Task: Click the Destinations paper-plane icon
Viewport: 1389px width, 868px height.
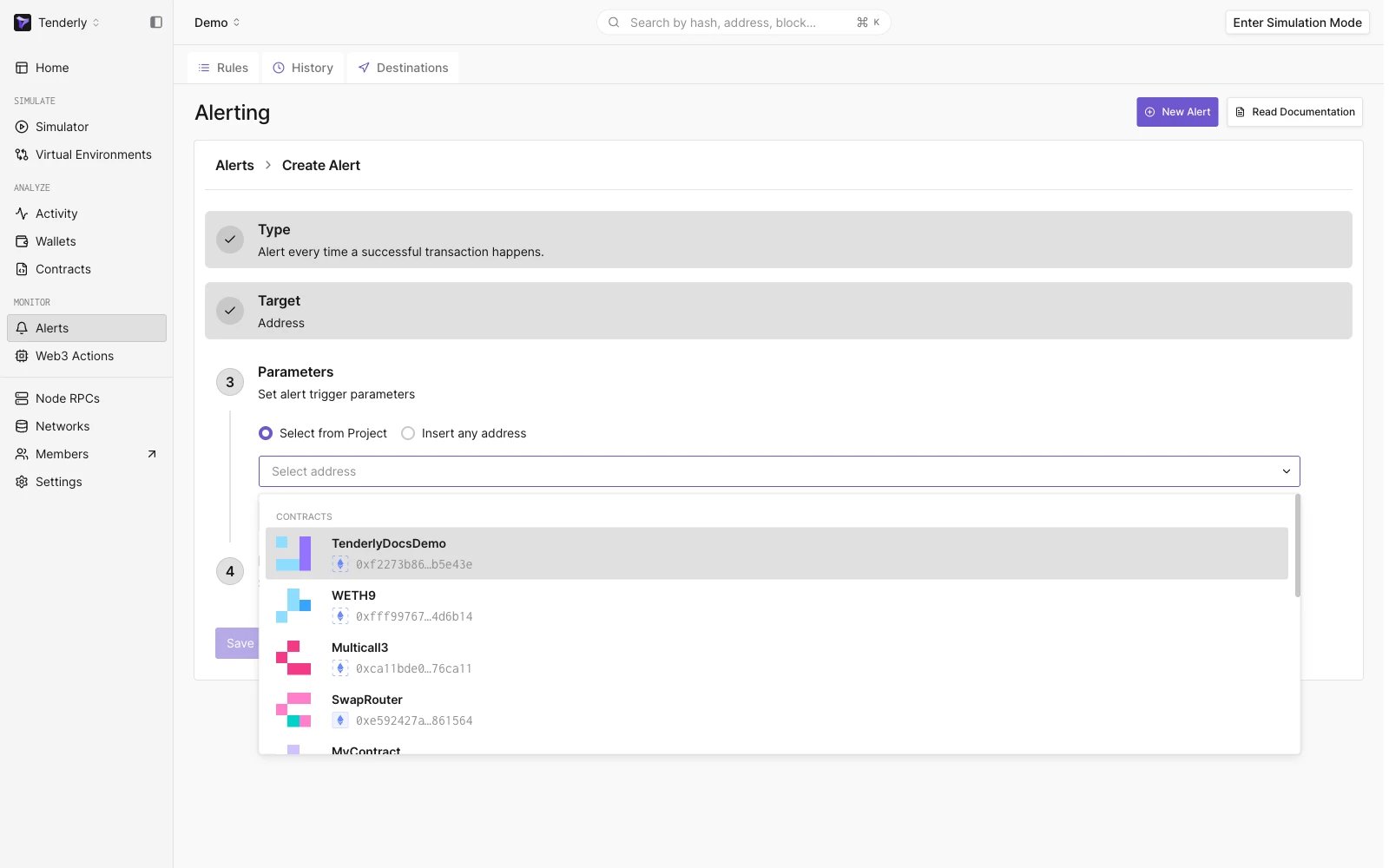Action: (364, 68)
